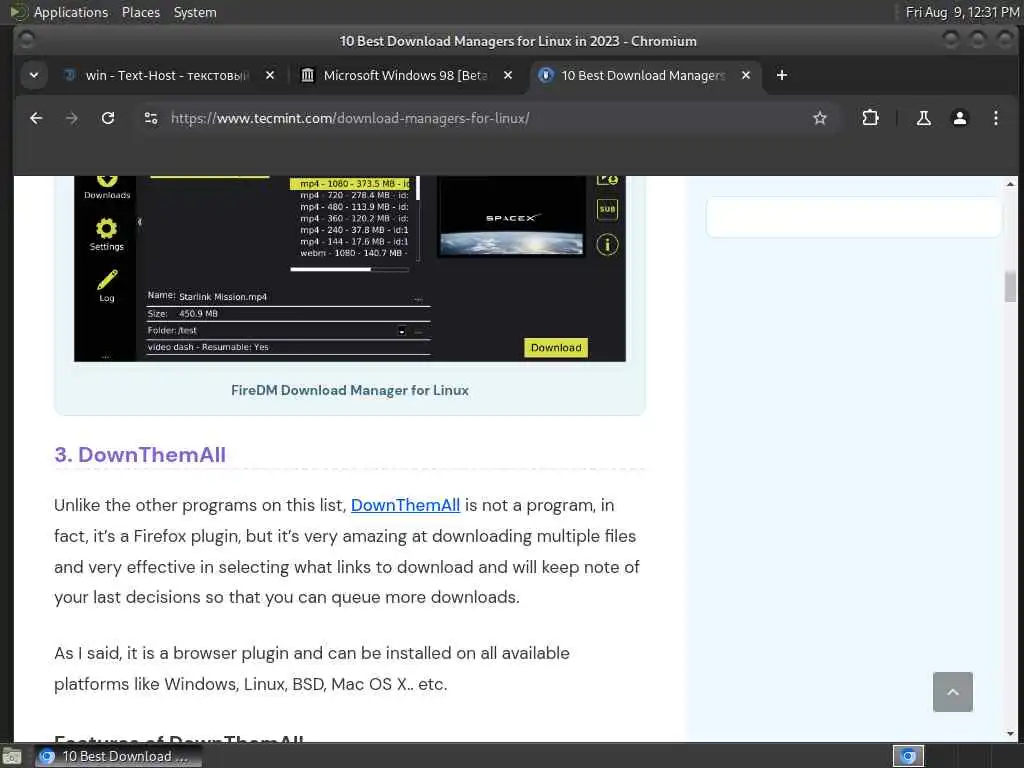The height and width of the screenshot is (768, 1024).
Task: Click the FireDM Download Manager for Linux caption
Action: (x=350, y=390)
